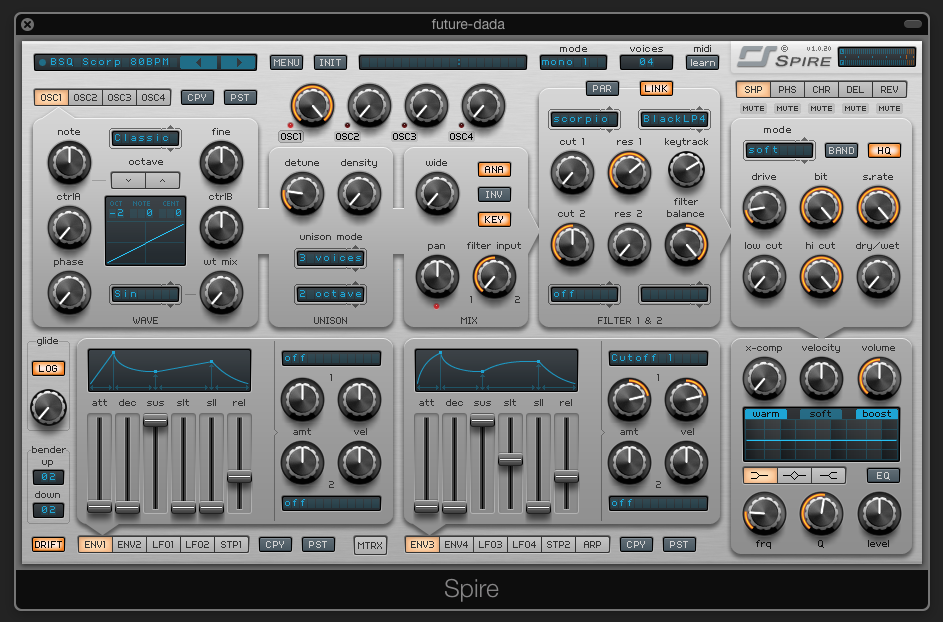
Task: Click the ENV1 sus slider handle
Action: click(155, 420)
